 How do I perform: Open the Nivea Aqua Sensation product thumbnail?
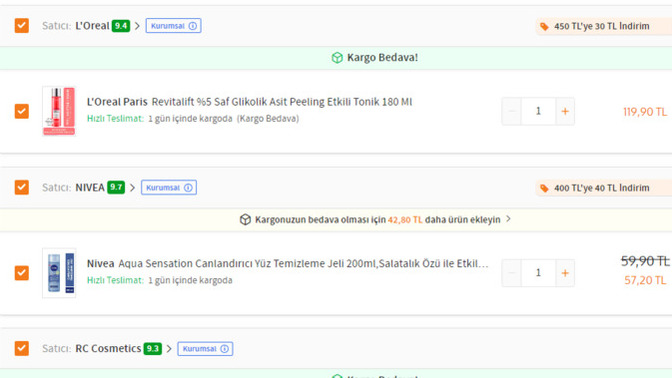coord(59,273)
